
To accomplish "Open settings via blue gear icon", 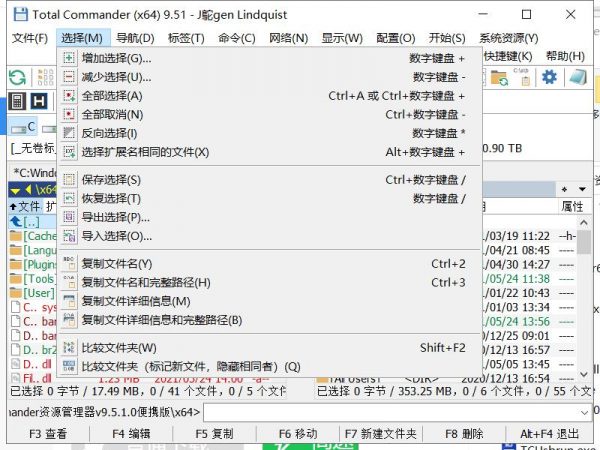I will coord(549,78).
